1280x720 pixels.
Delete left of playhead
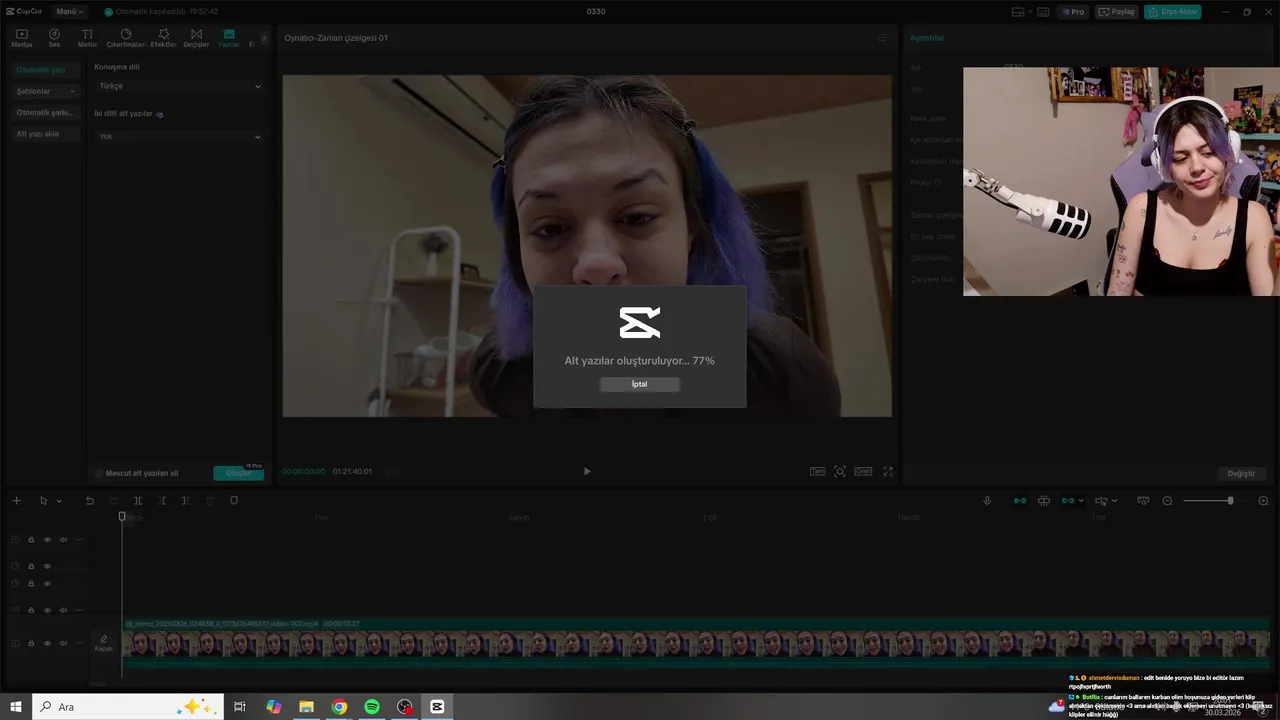point(162,500)
